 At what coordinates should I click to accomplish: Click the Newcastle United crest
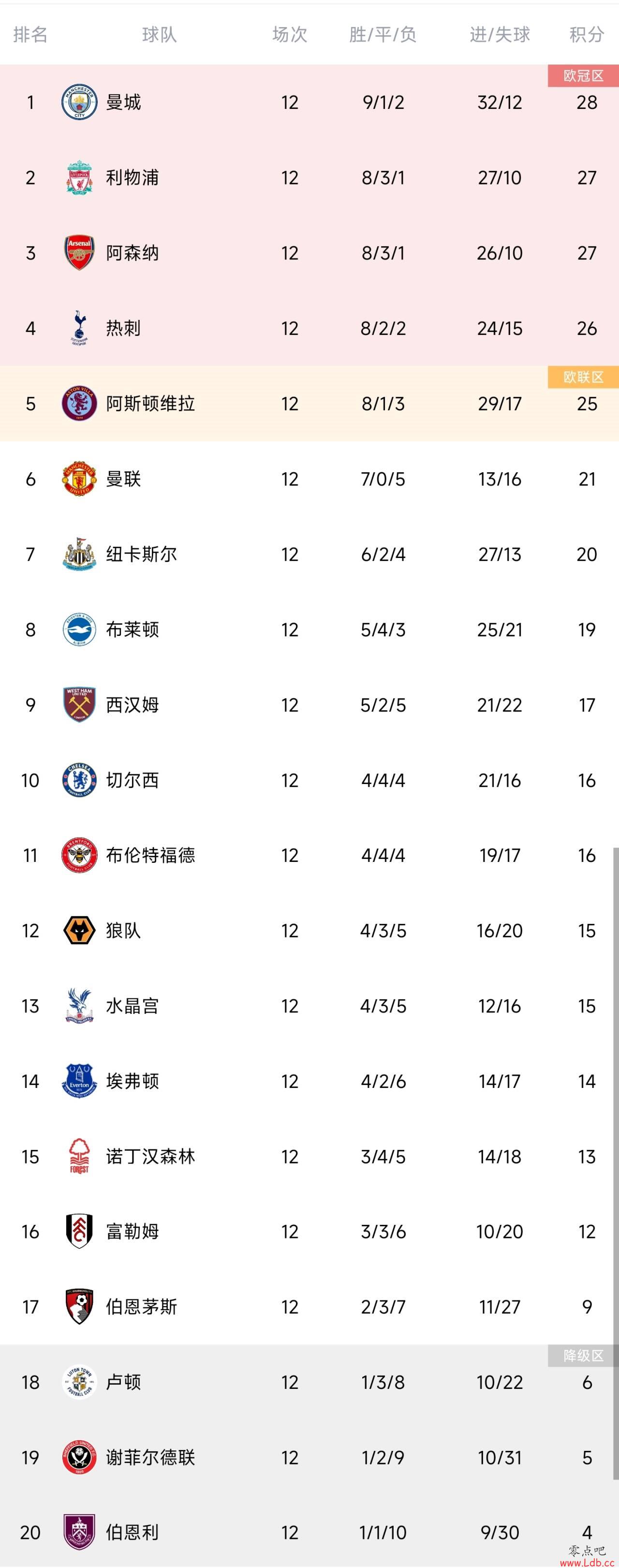point(79,554)
